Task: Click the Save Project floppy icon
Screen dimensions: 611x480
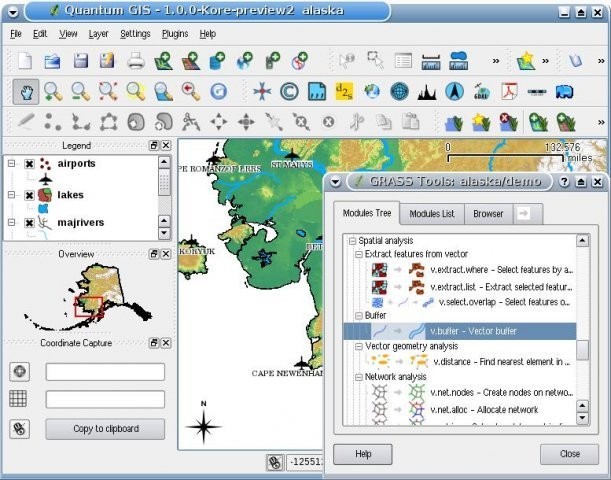Action: pyautogui.click(x=81, y=61)
